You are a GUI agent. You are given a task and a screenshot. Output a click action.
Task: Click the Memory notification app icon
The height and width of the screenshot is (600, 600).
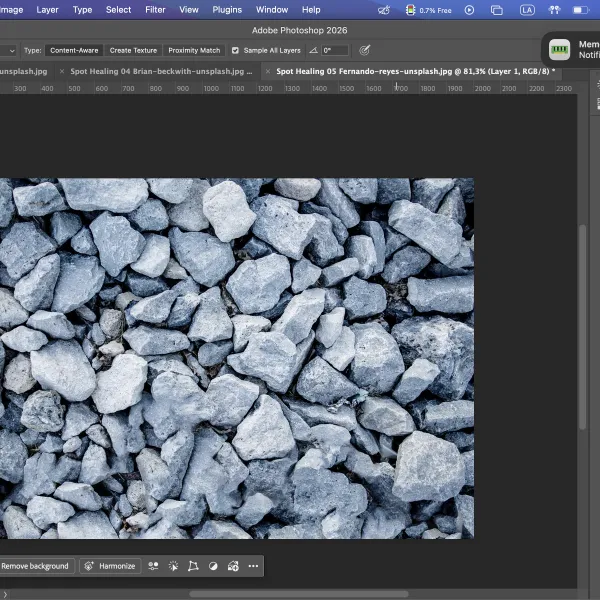click(559, 50)
